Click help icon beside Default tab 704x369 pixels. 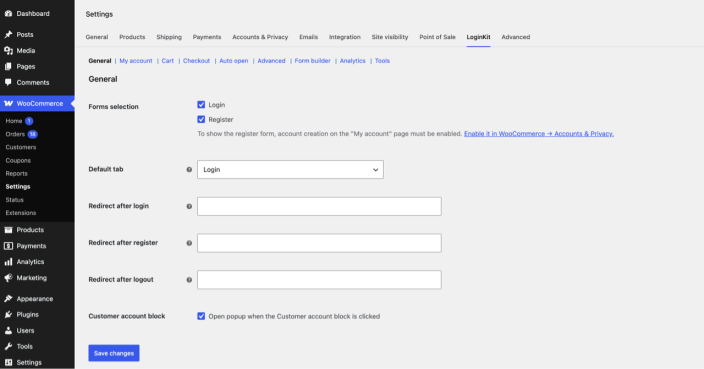click(x=189, y=170)
